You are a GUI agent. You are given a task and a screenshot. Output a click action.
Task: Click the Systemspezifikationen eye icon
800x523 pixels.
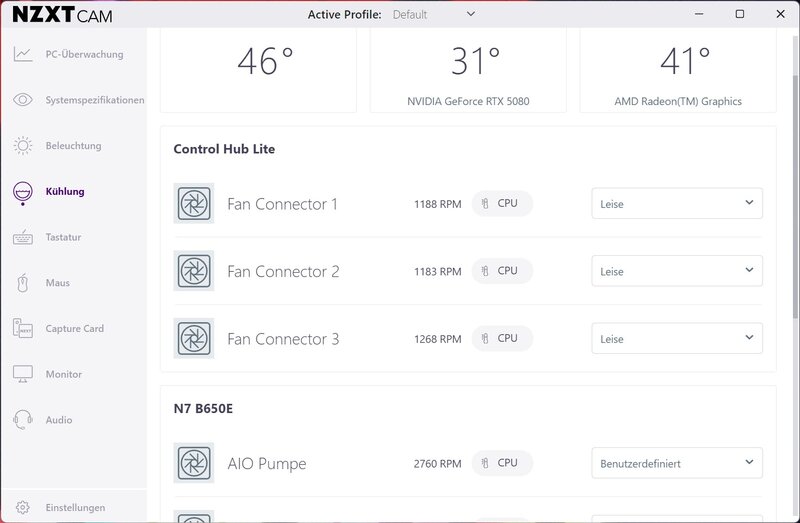pyautogui.click(x=23, y=99)
